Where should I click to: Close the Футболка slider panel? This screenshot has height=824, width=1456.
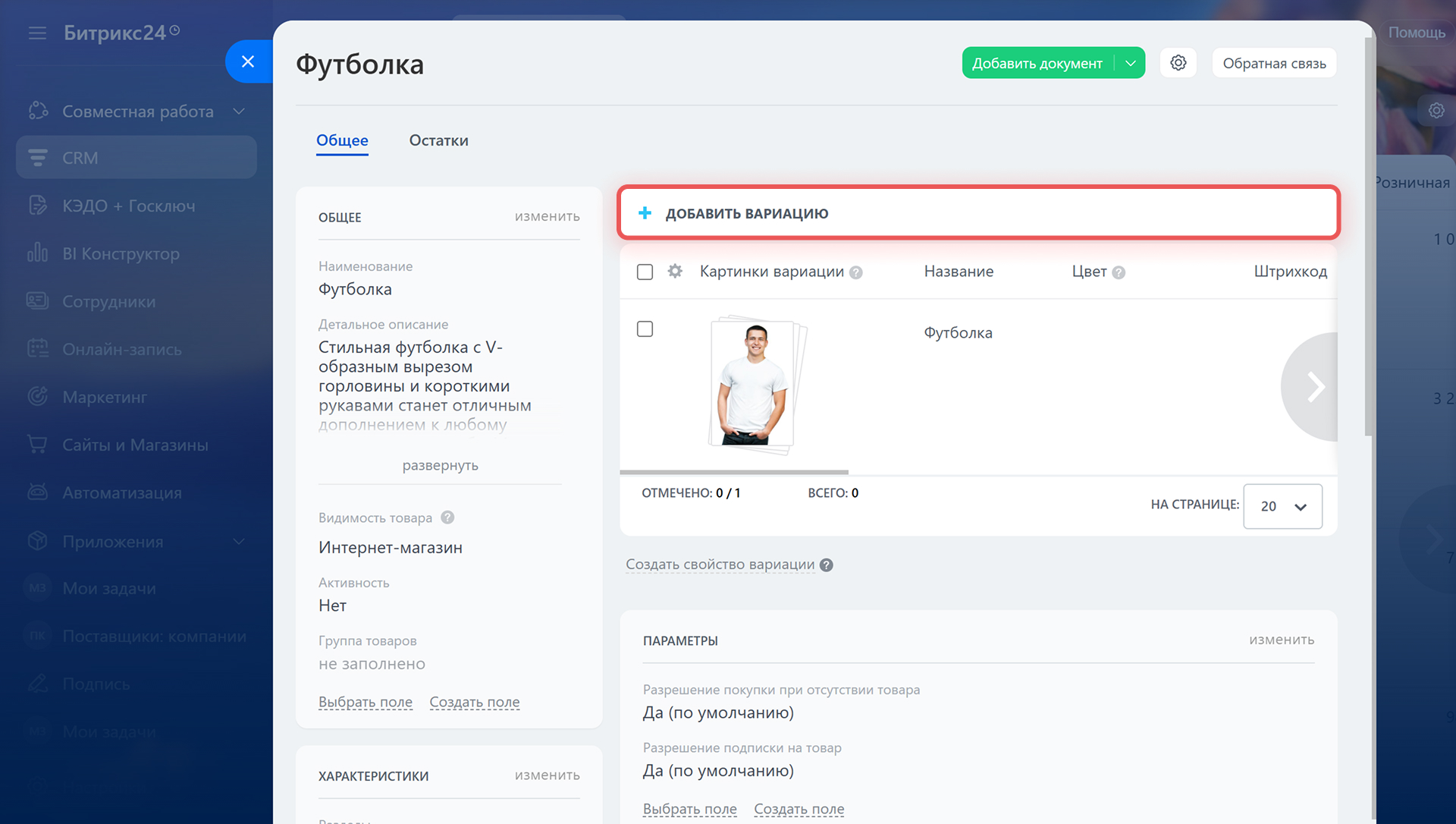pyautogui.click(x=248, y=61)
